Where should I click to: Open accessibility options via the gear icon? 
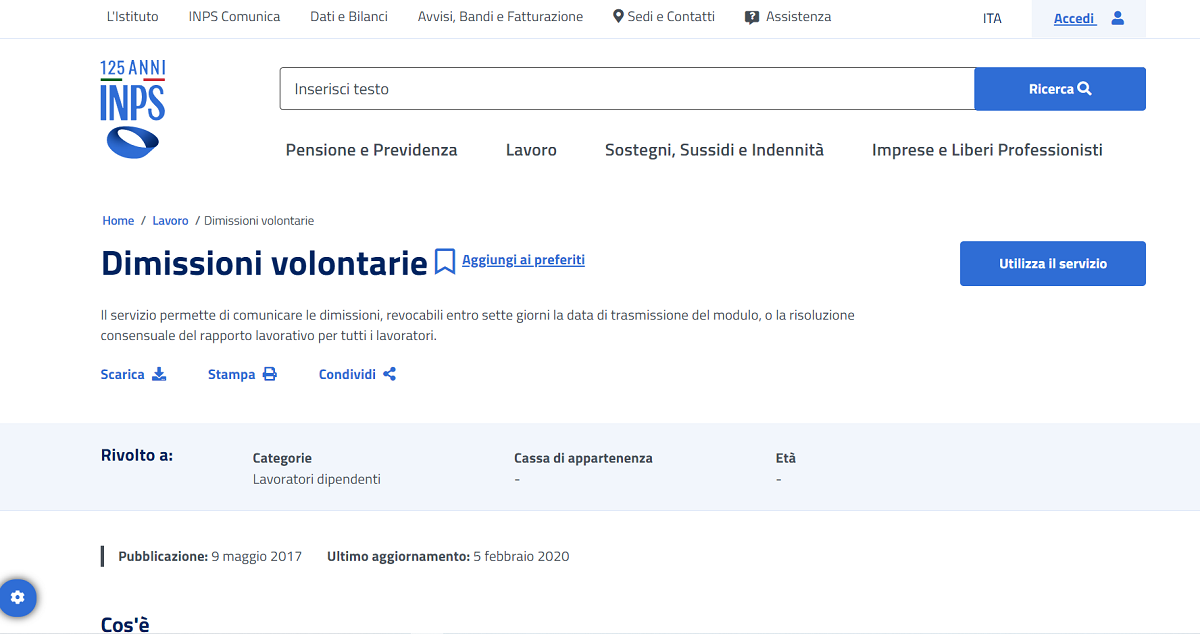point(19,597)
